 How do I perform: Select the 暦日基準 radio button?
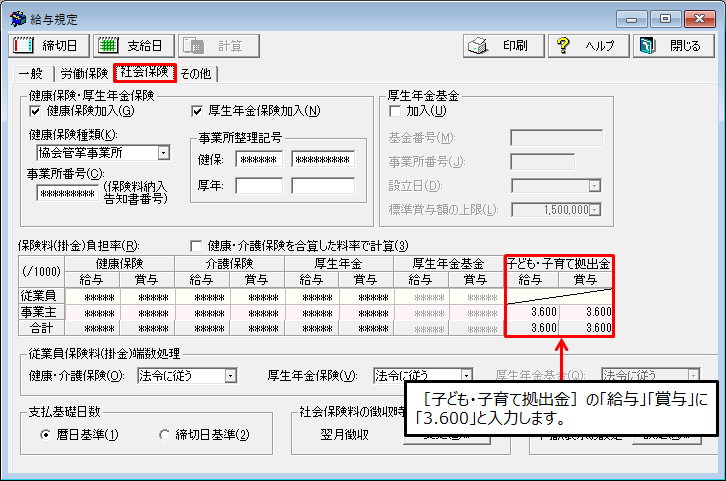tap(45, 435)
